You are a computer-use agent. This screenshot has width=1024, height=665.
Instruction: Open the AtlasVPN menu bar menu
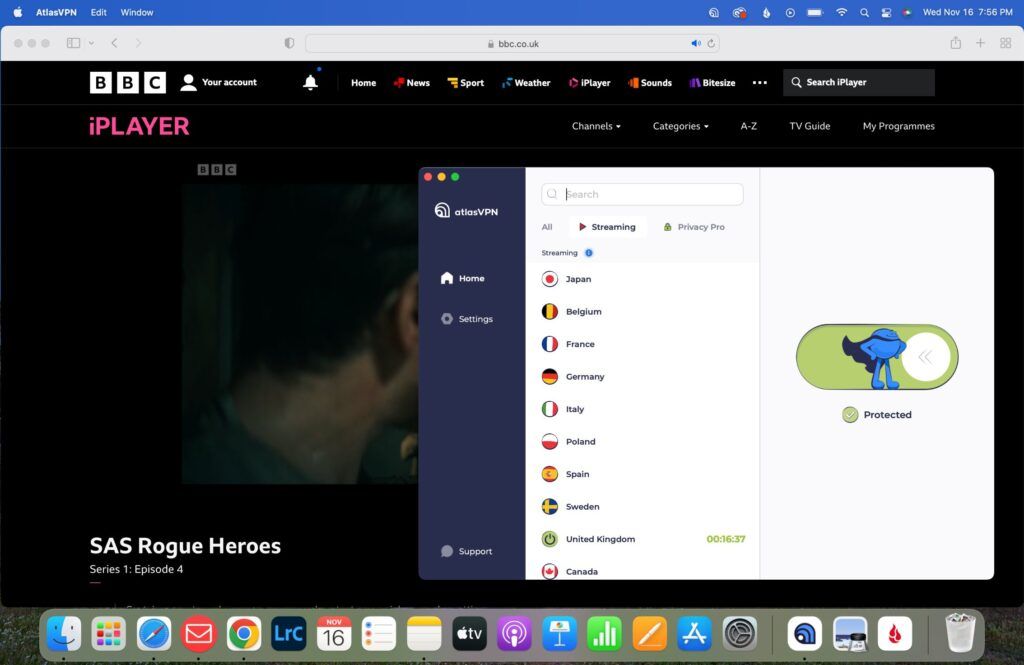tap(56, 12)
